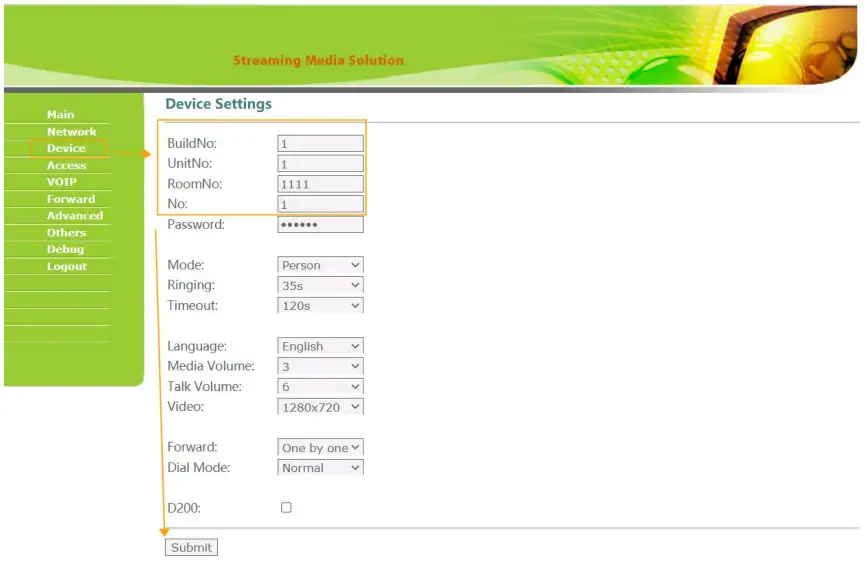Open the Advanced settings page
Image resolution: width=867 pixels, height=565 pixels.
[x=75, y=216]
